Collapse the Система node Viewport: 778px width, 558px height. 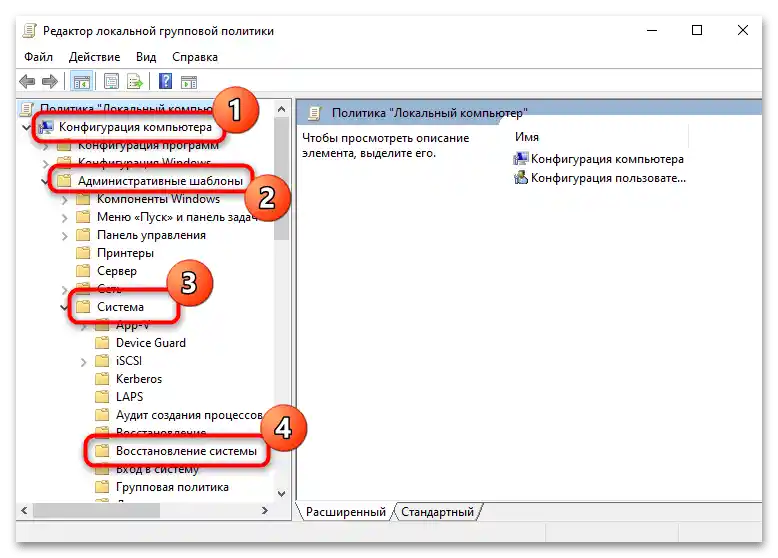click(x=64, y=308)
